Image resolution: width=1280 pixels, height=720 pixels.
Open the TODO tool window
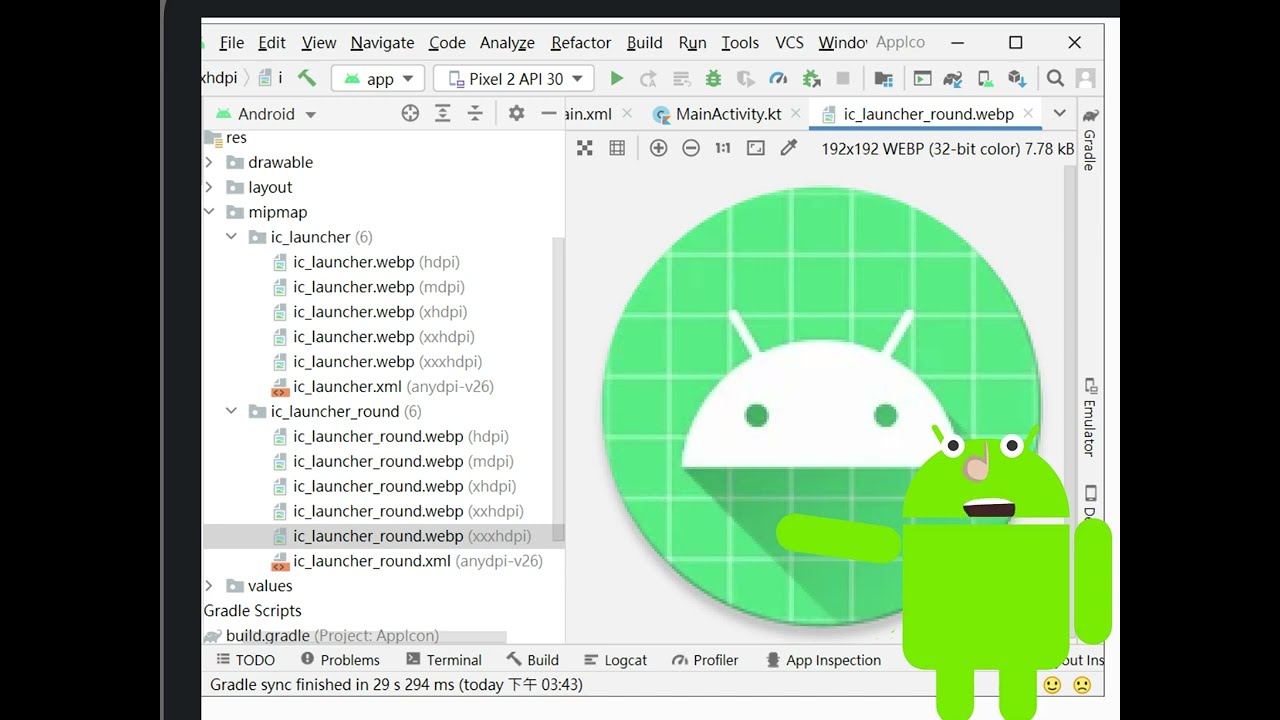pyautogui.click(x=246, y=660)
